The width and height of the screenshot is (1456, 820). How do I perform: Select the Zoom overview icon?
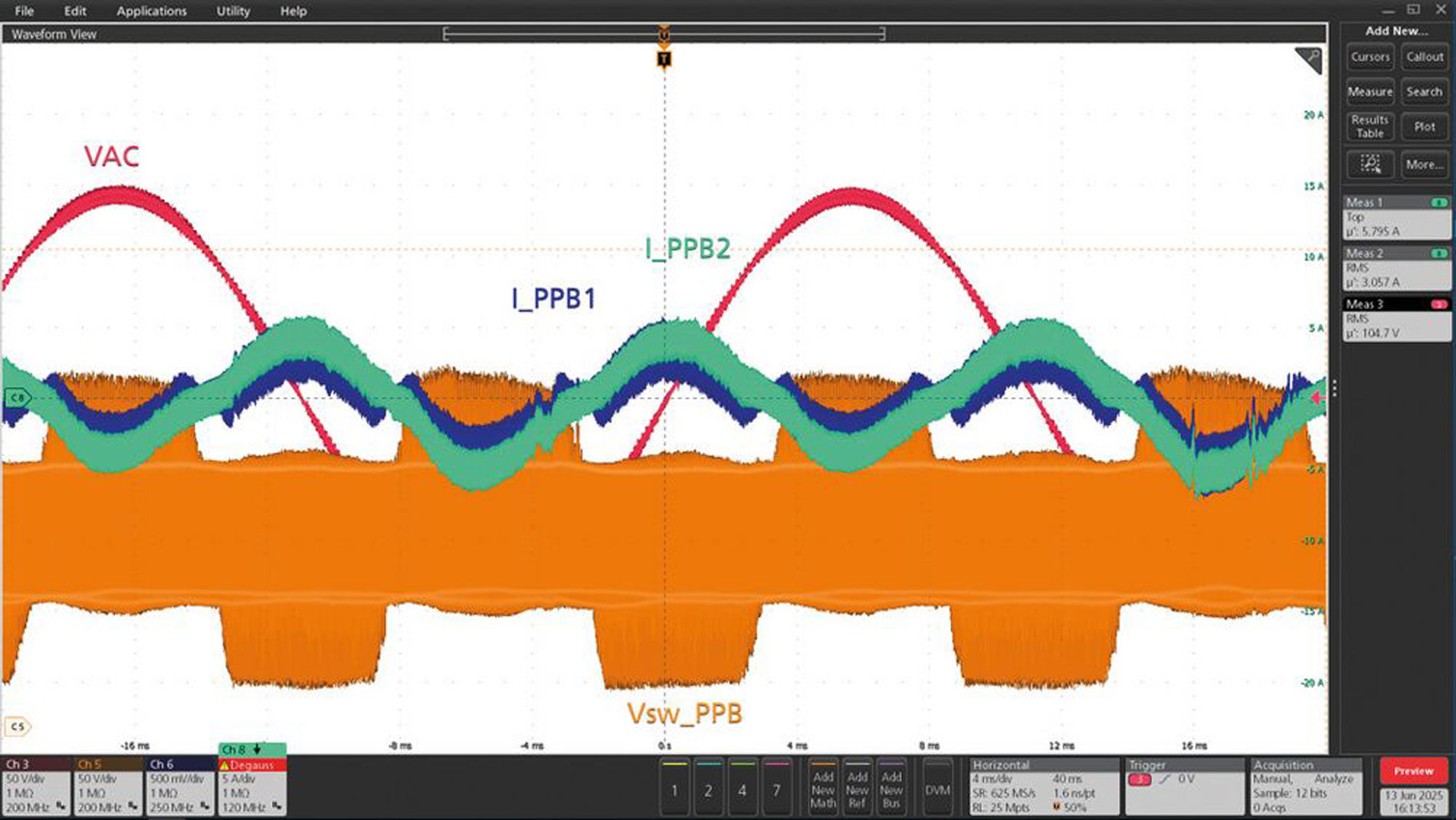pyautogui.click(x=1369, y=163)
